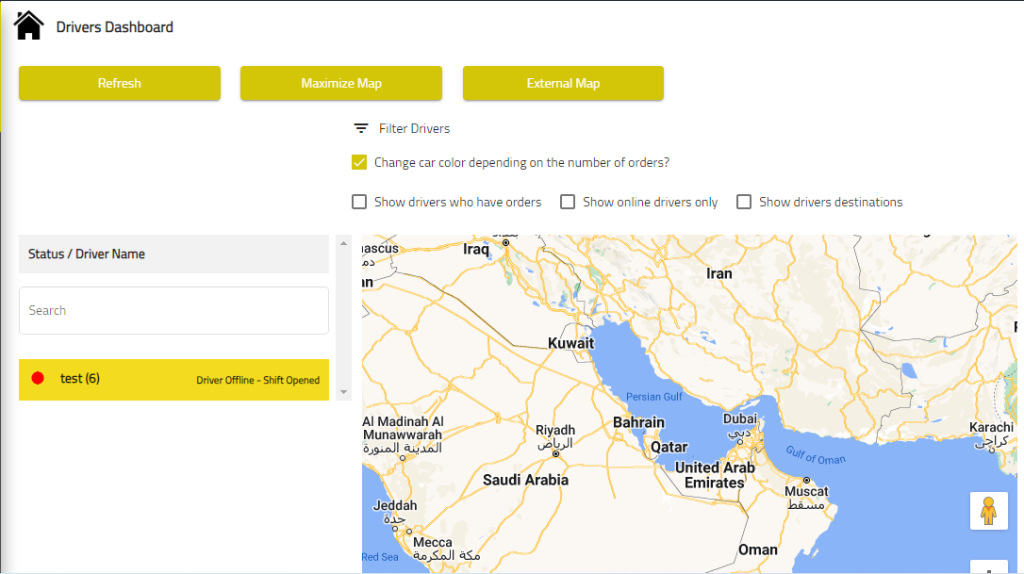
Task: Enable Show drivers who have orders
Action: [x=359, y=202]
